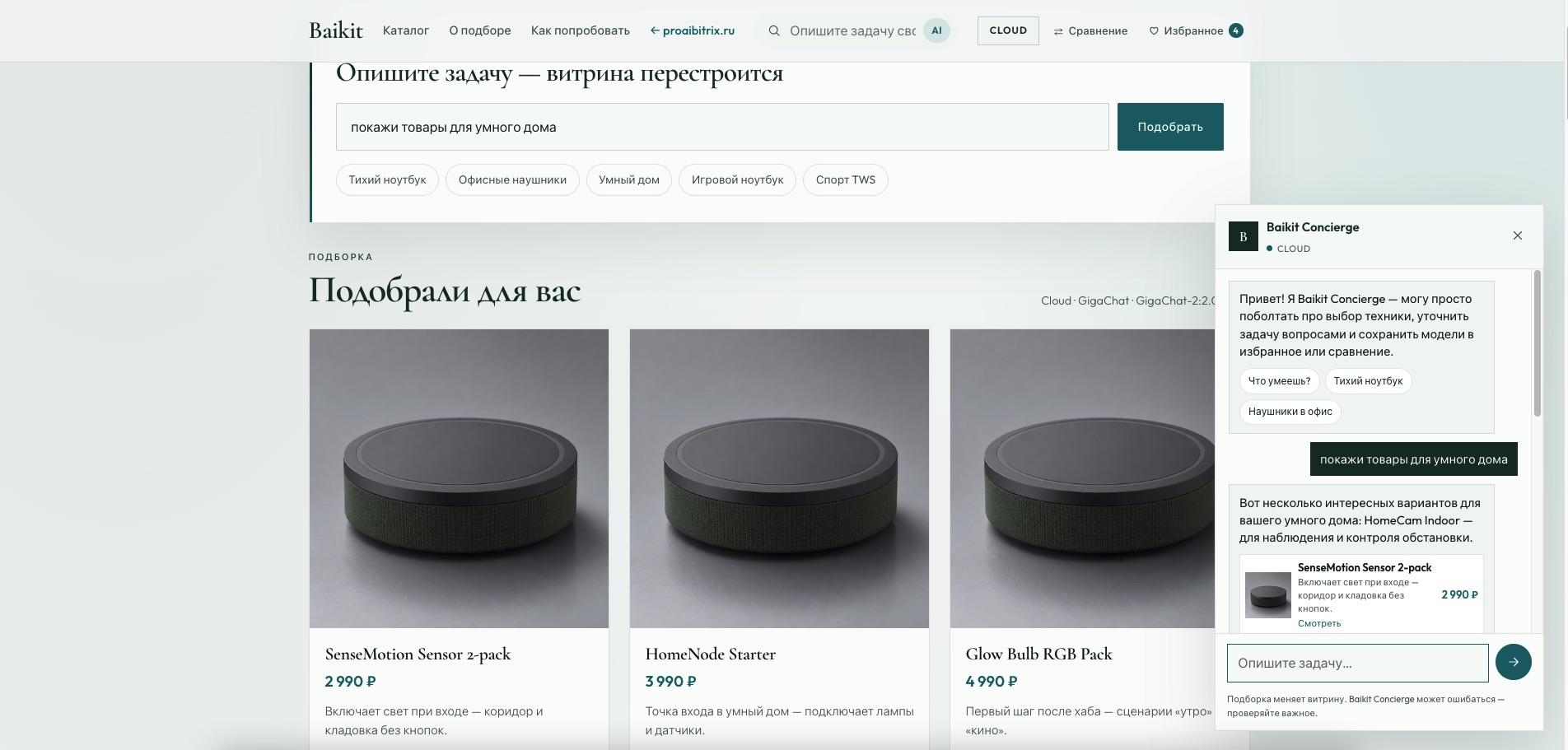This screenshot has width=1568, height=750.
Task: Click the 2 990 ₽ price in chat card
Action: pyautogui.click(x=1459, y=594)
